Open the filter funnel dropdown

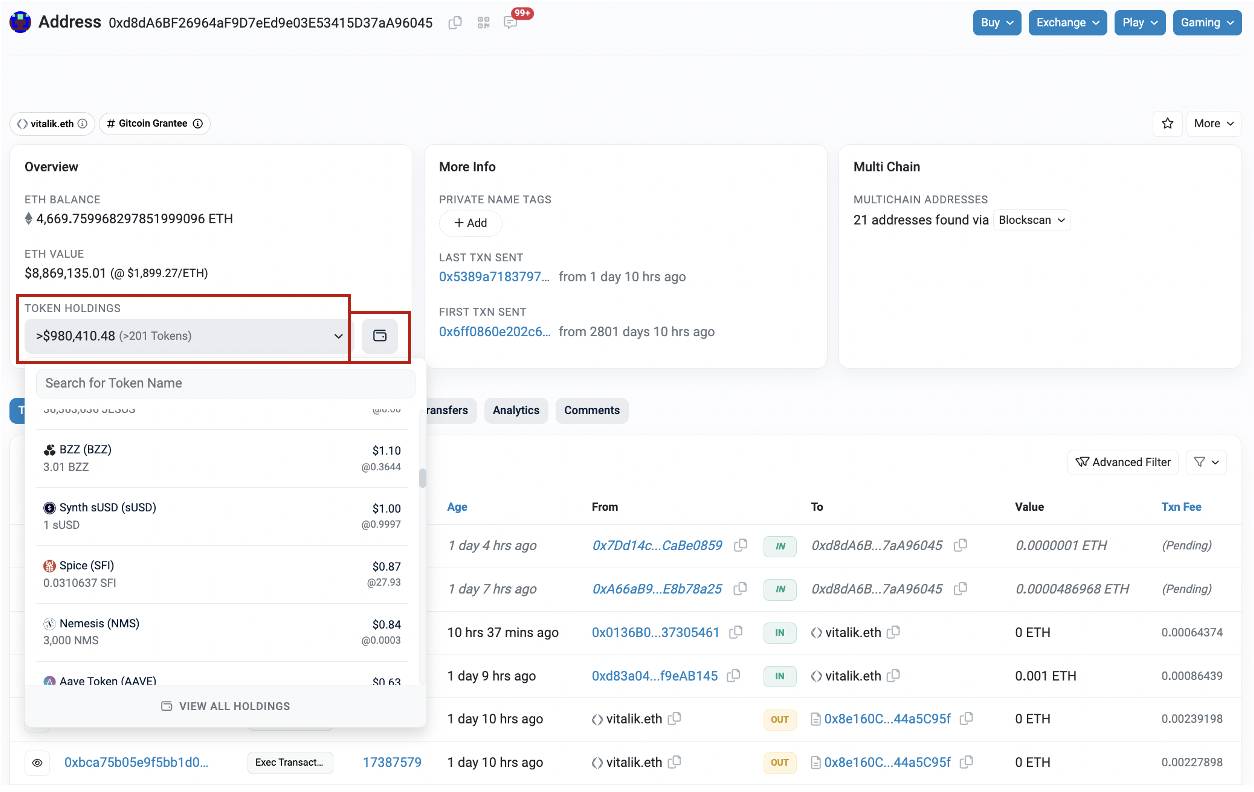pos(1207,462)
